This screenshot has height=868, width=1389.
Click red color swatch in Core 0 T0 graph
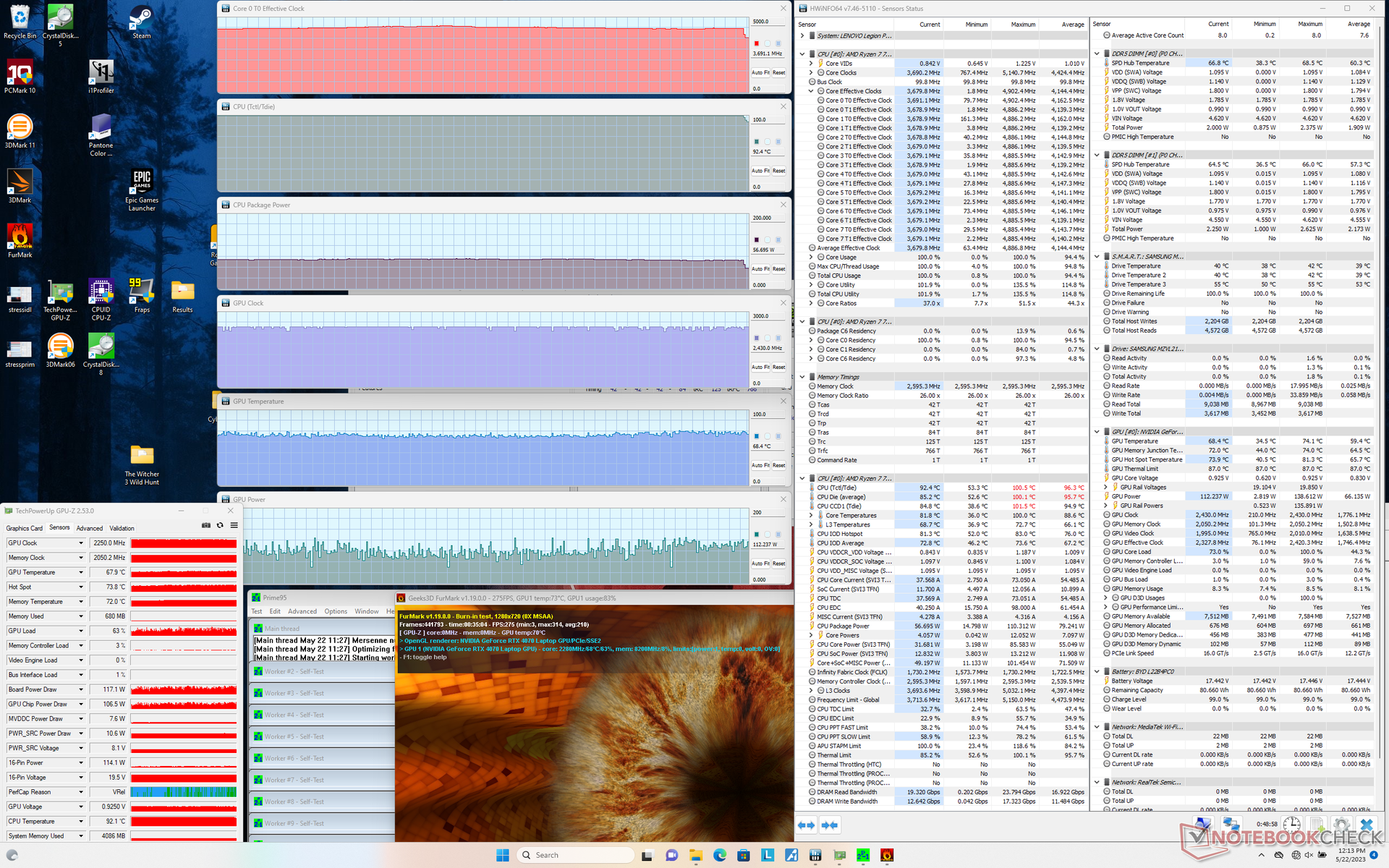click(757, 43)
